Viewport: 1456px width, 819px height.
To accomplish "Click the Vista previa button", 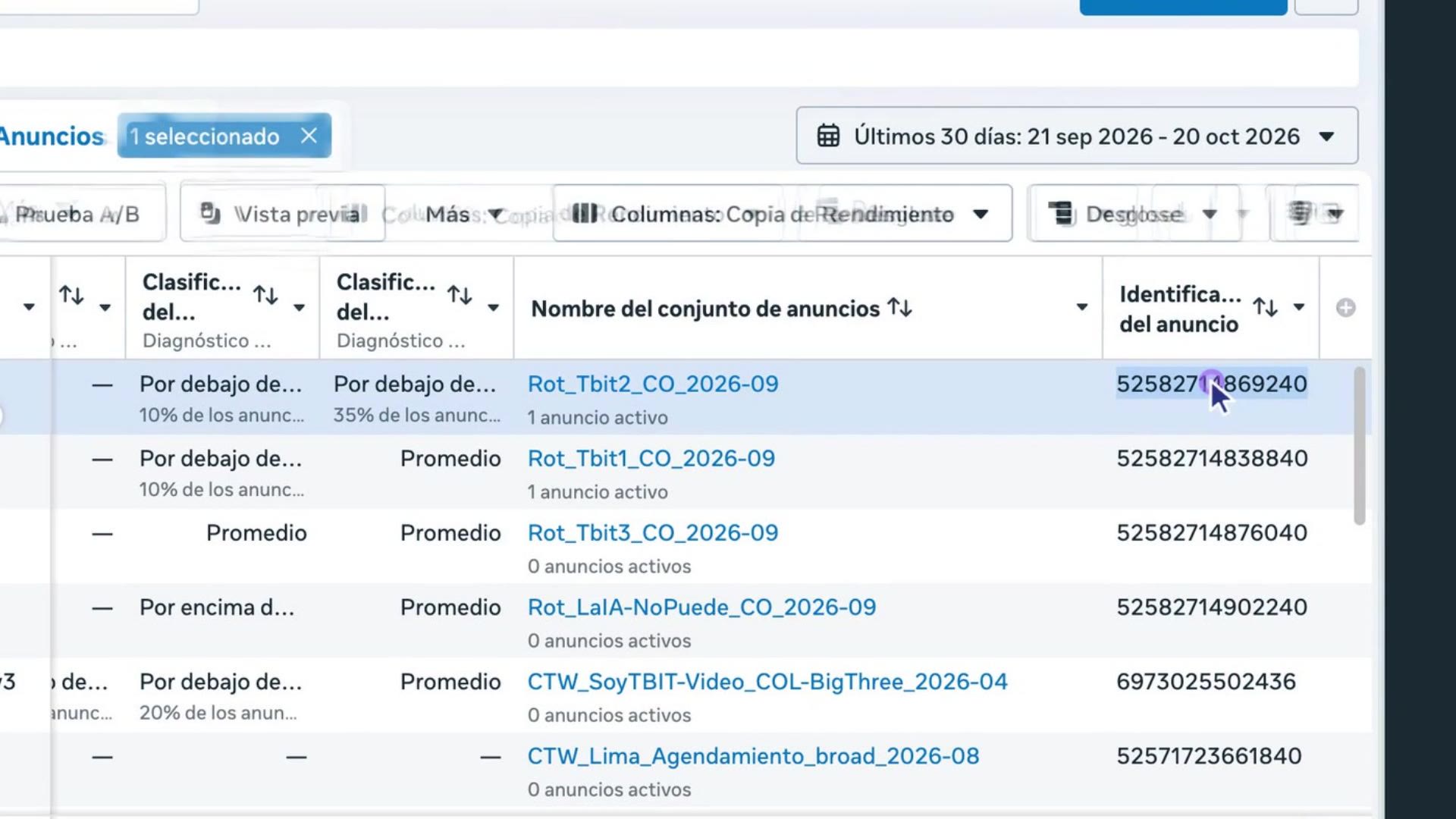I will [282, 214].
